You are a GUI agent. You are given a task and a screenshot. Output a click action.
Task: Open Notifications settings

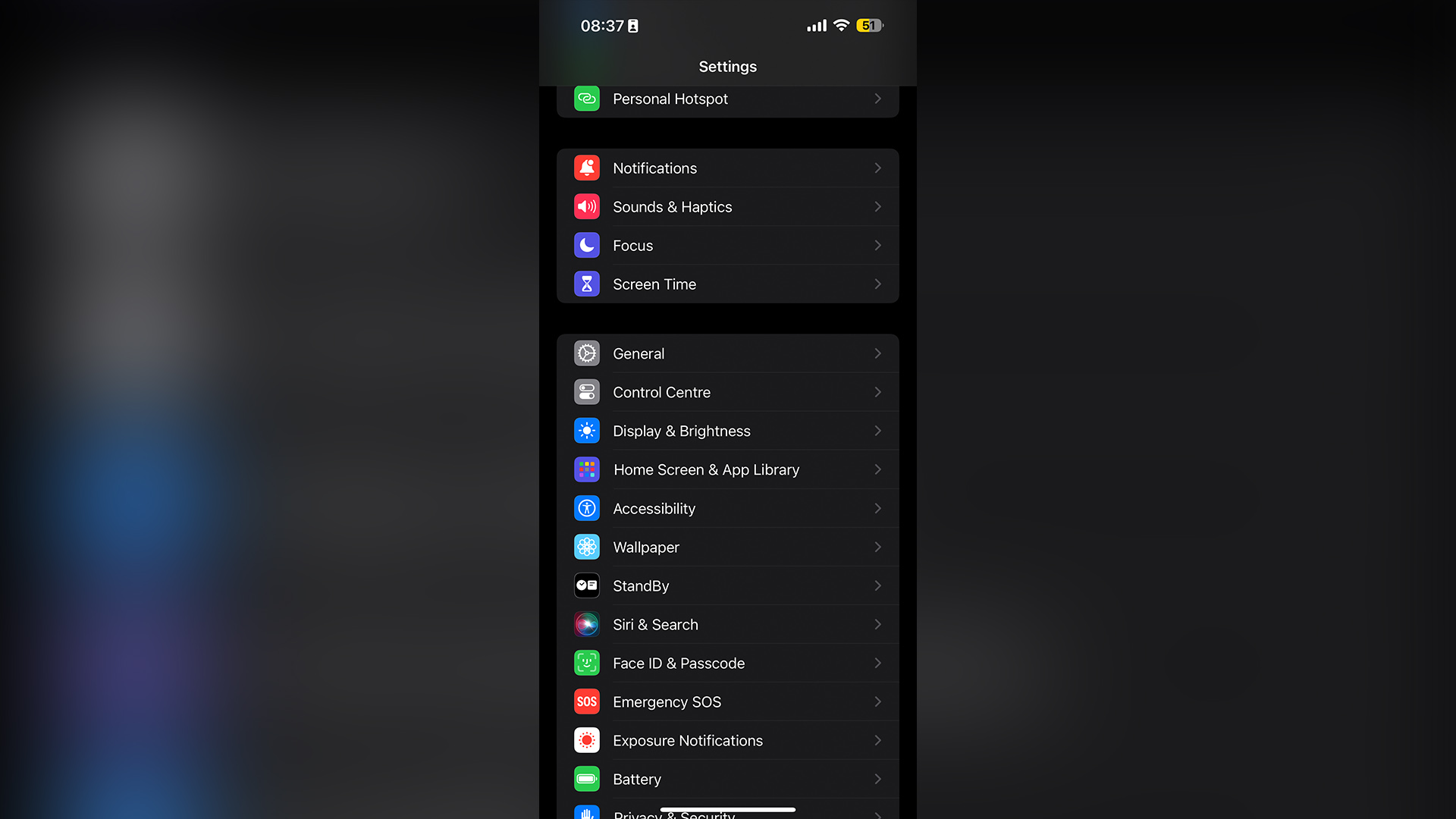tap(728, 167)
